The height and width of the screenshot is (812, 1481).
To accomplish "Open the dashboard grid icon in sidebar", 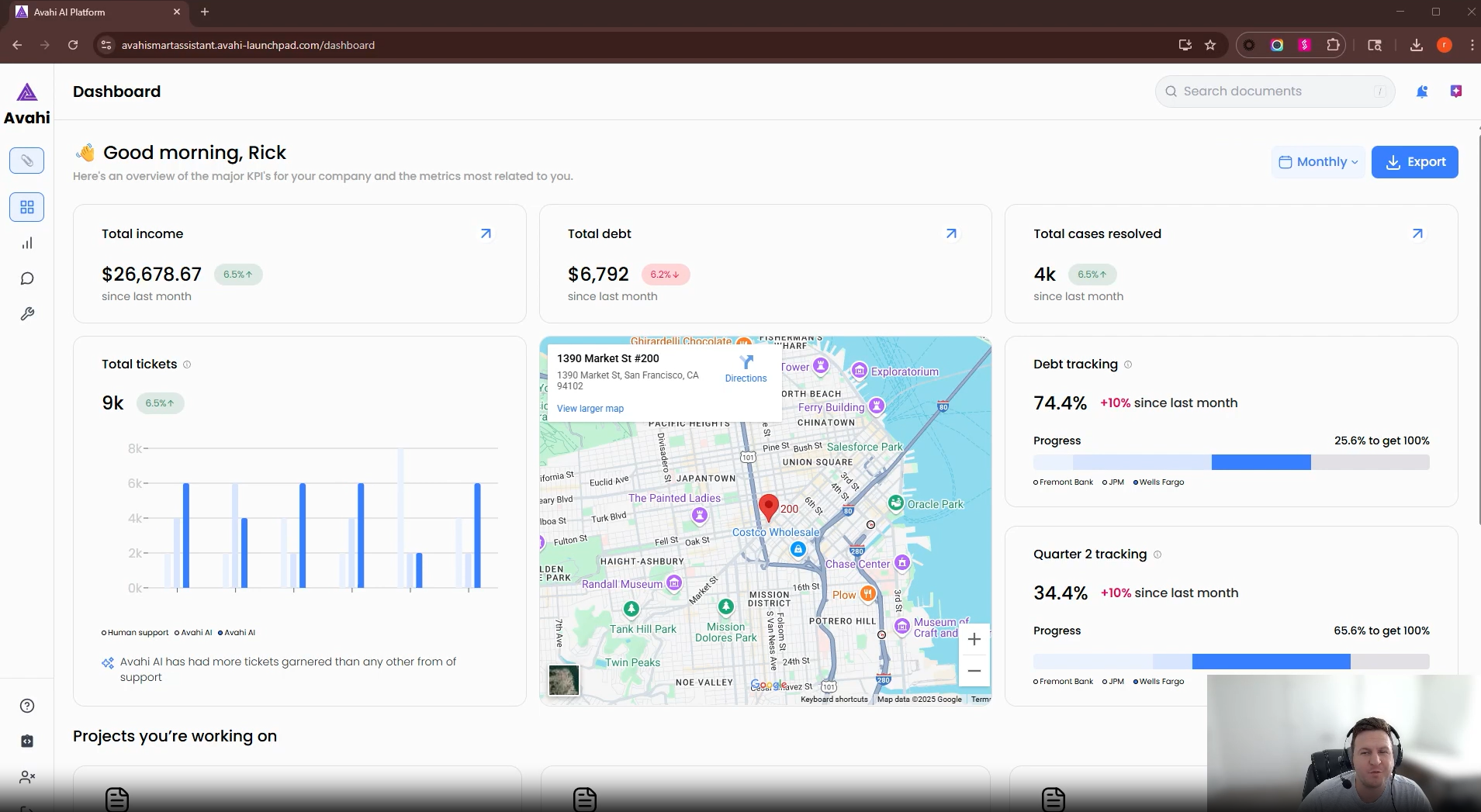I will coord(27,207).
